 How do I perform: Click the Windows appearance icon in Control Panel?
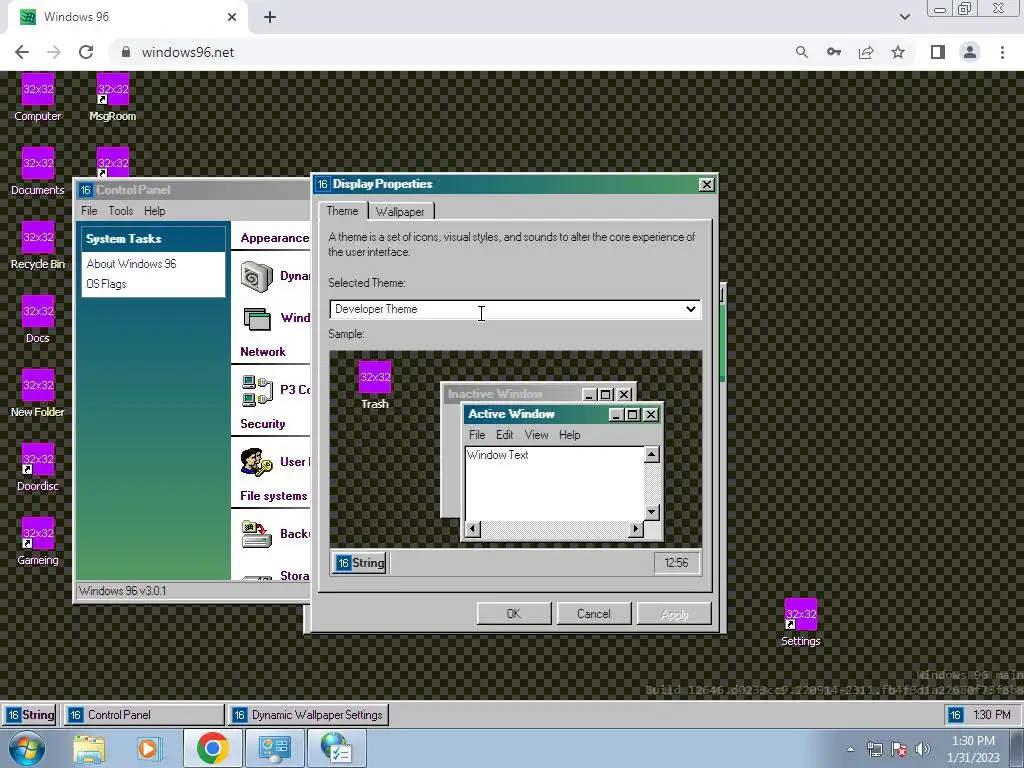point(257,319)
